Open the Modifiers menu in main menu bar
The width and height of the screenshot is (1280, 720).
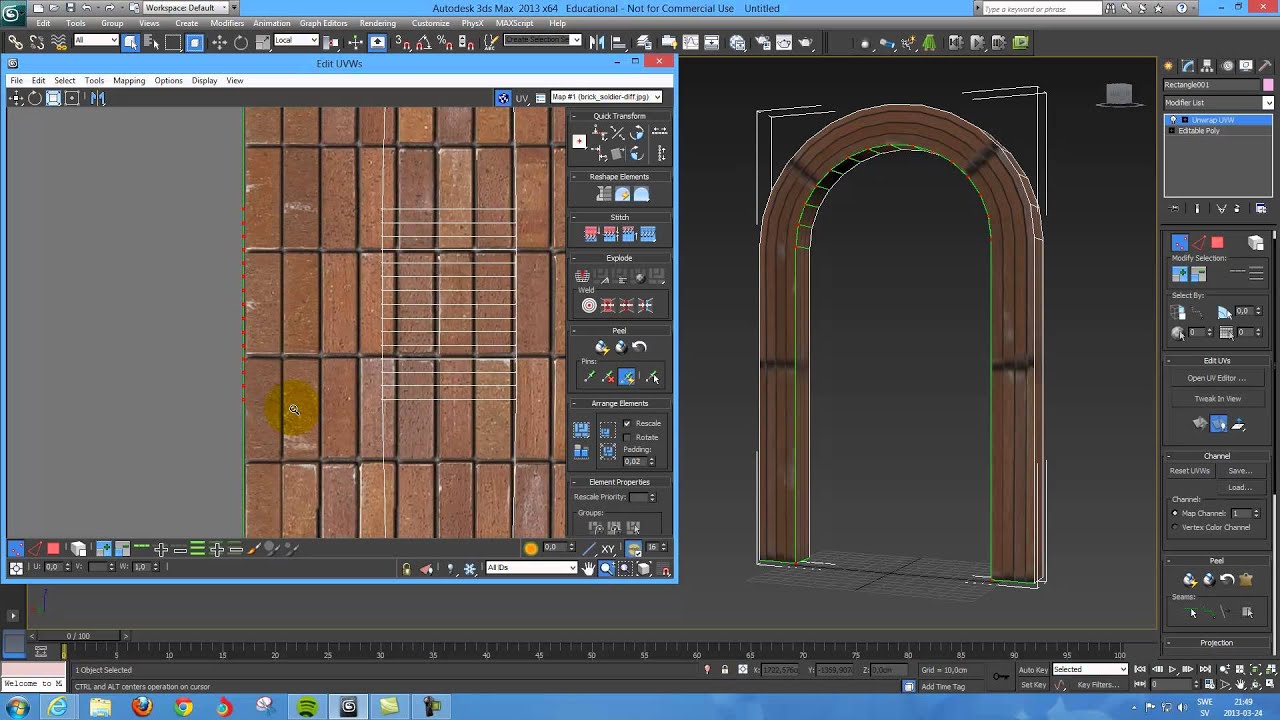[x=227, y=23]
